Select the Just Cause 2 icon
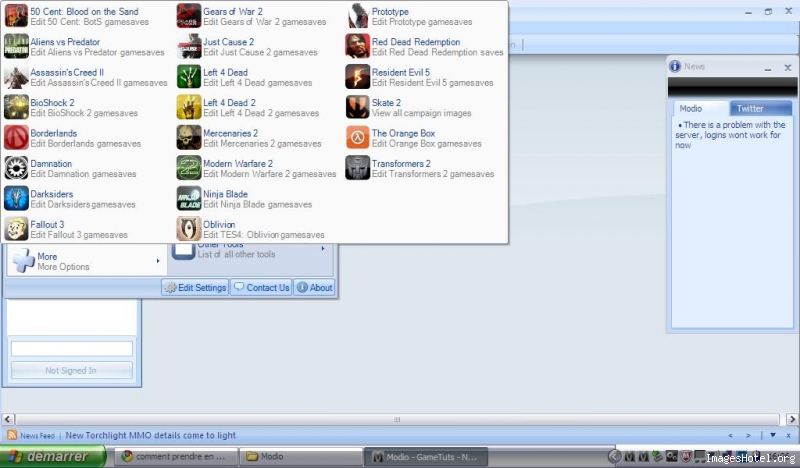This screenshot has width=800, height=468. tap(189, 46)
